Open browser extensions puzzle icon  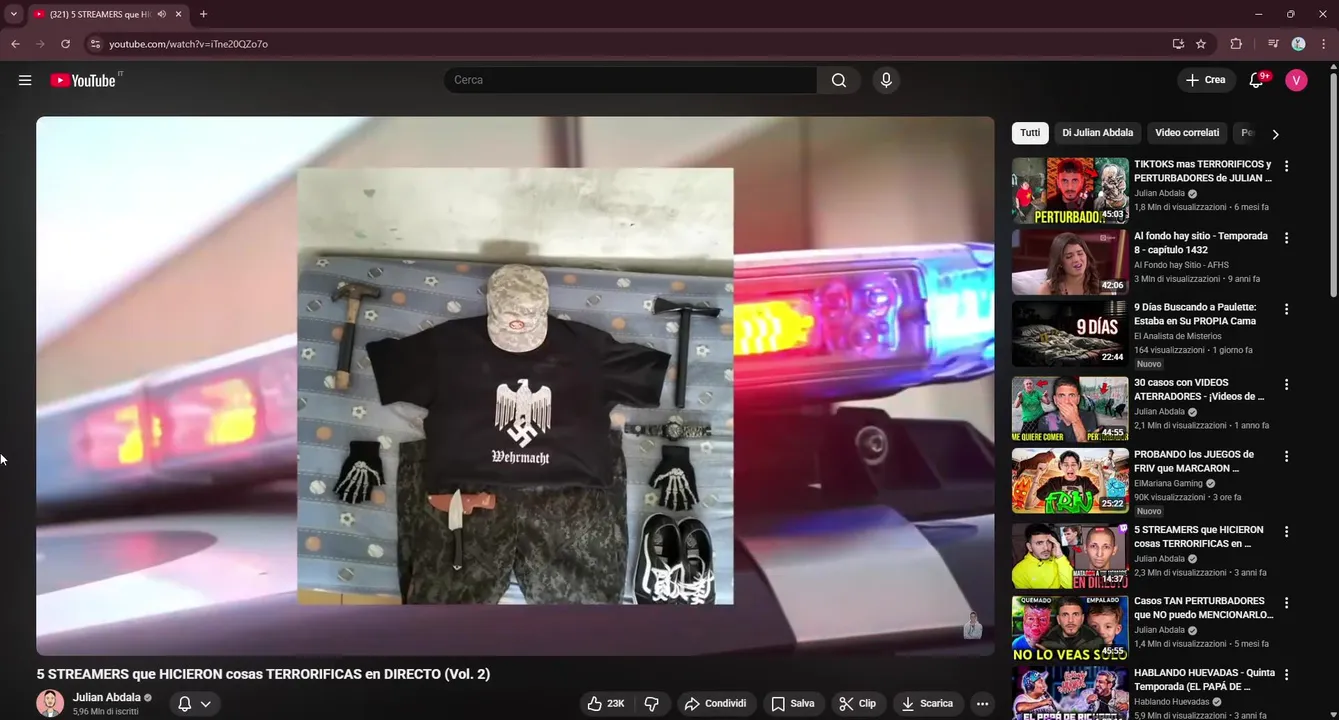pyautogui.click(x=1236, y=44)
